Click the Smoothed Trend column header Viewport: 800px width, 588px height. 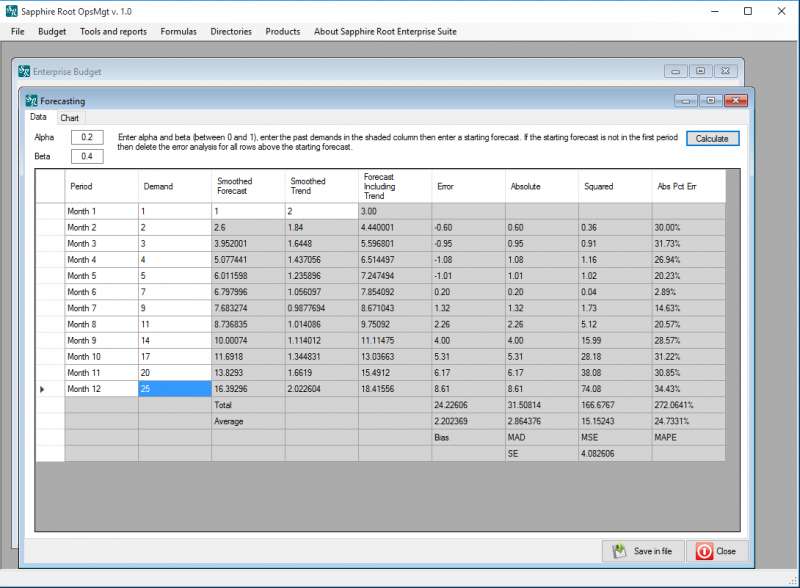[x=322, y=186]
